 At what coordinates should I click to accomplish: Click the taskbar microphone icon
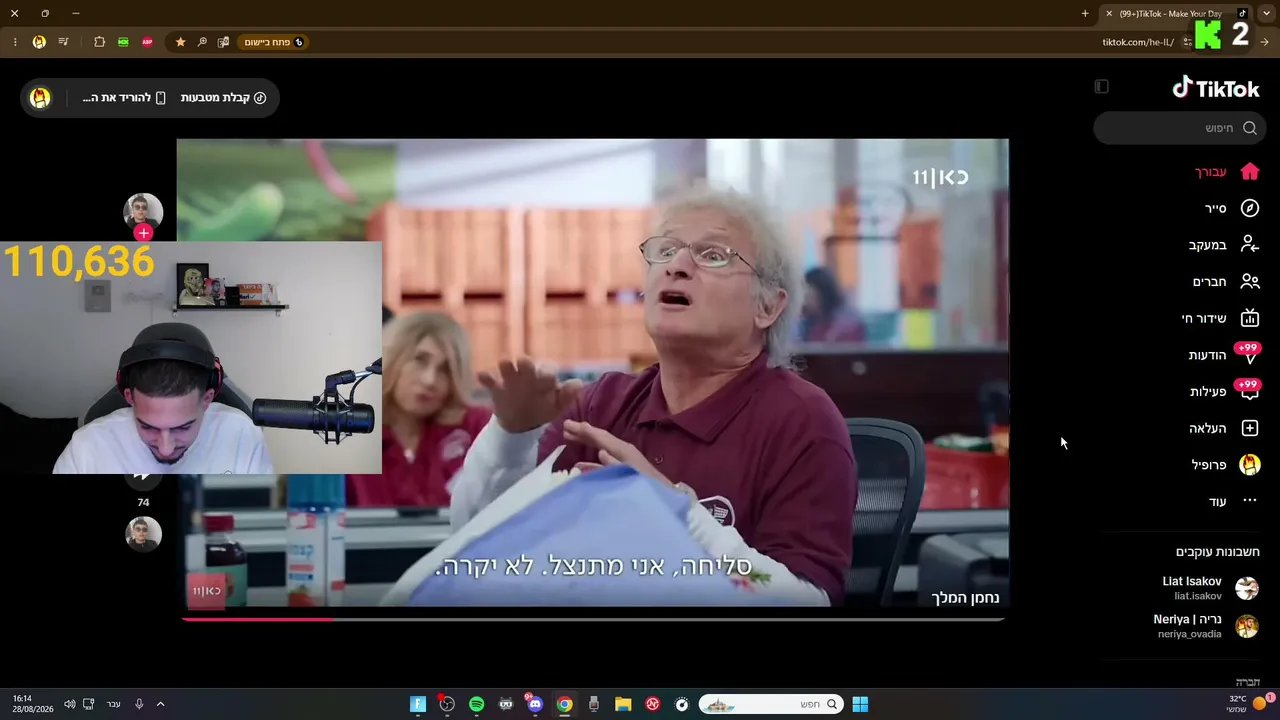point(139,704)
